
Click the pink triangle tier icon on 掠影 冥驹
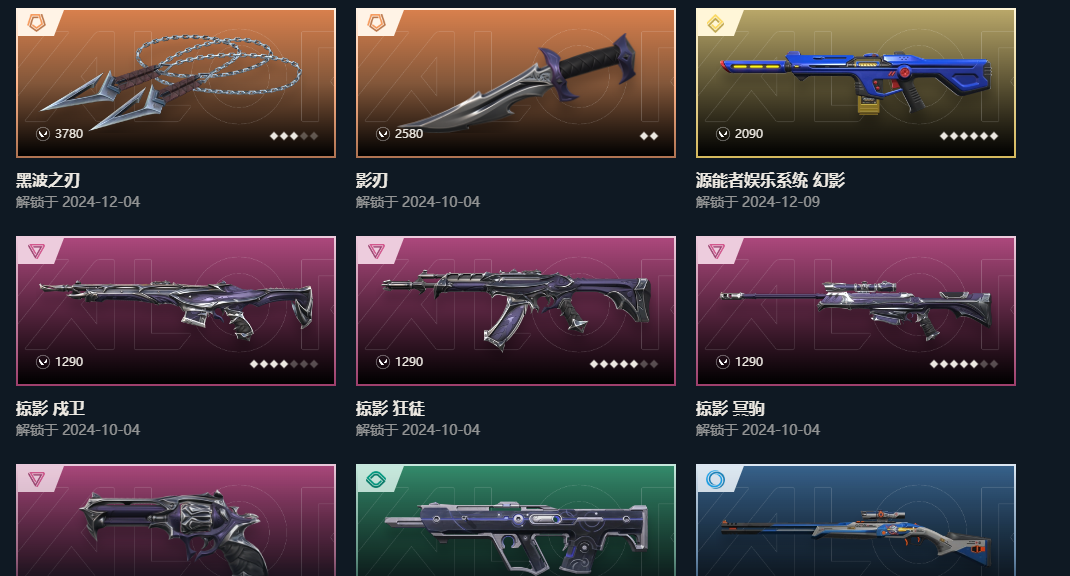click(716, 251)
